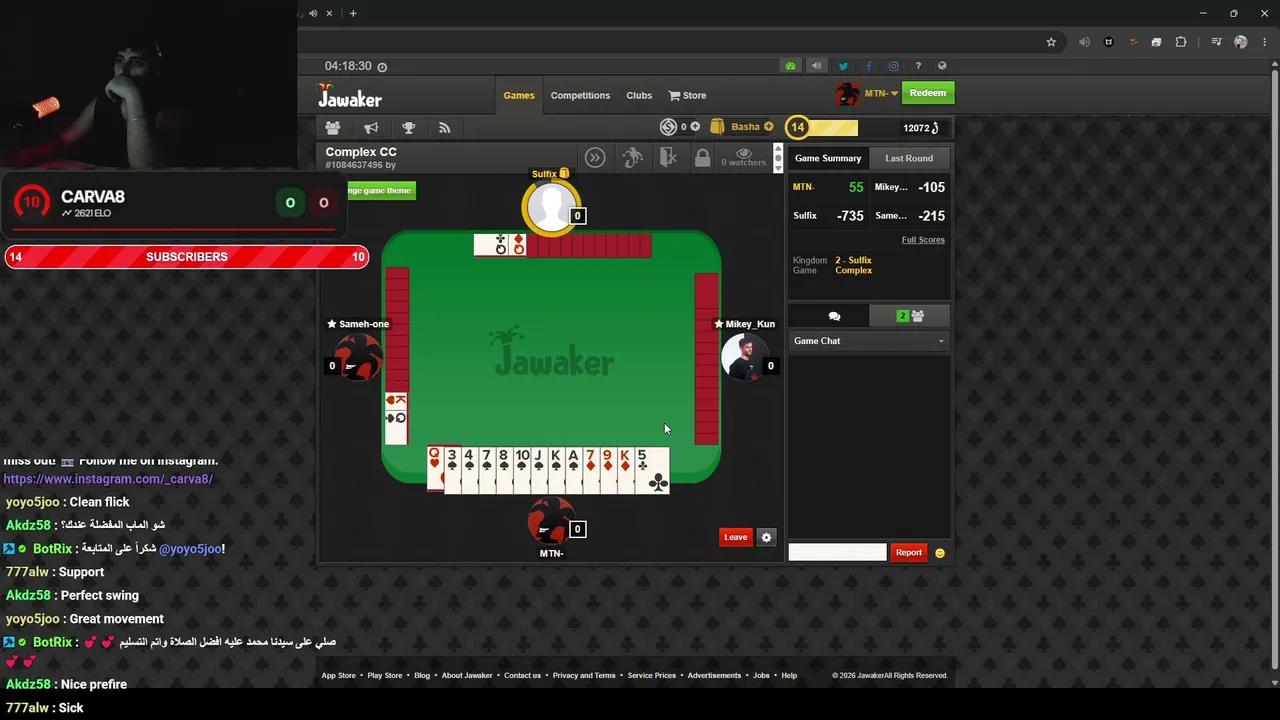The width and height of the screenshot is (1280, 720).
Task: Open the browser three-dot menu
Action: (x=1265, y=42)
